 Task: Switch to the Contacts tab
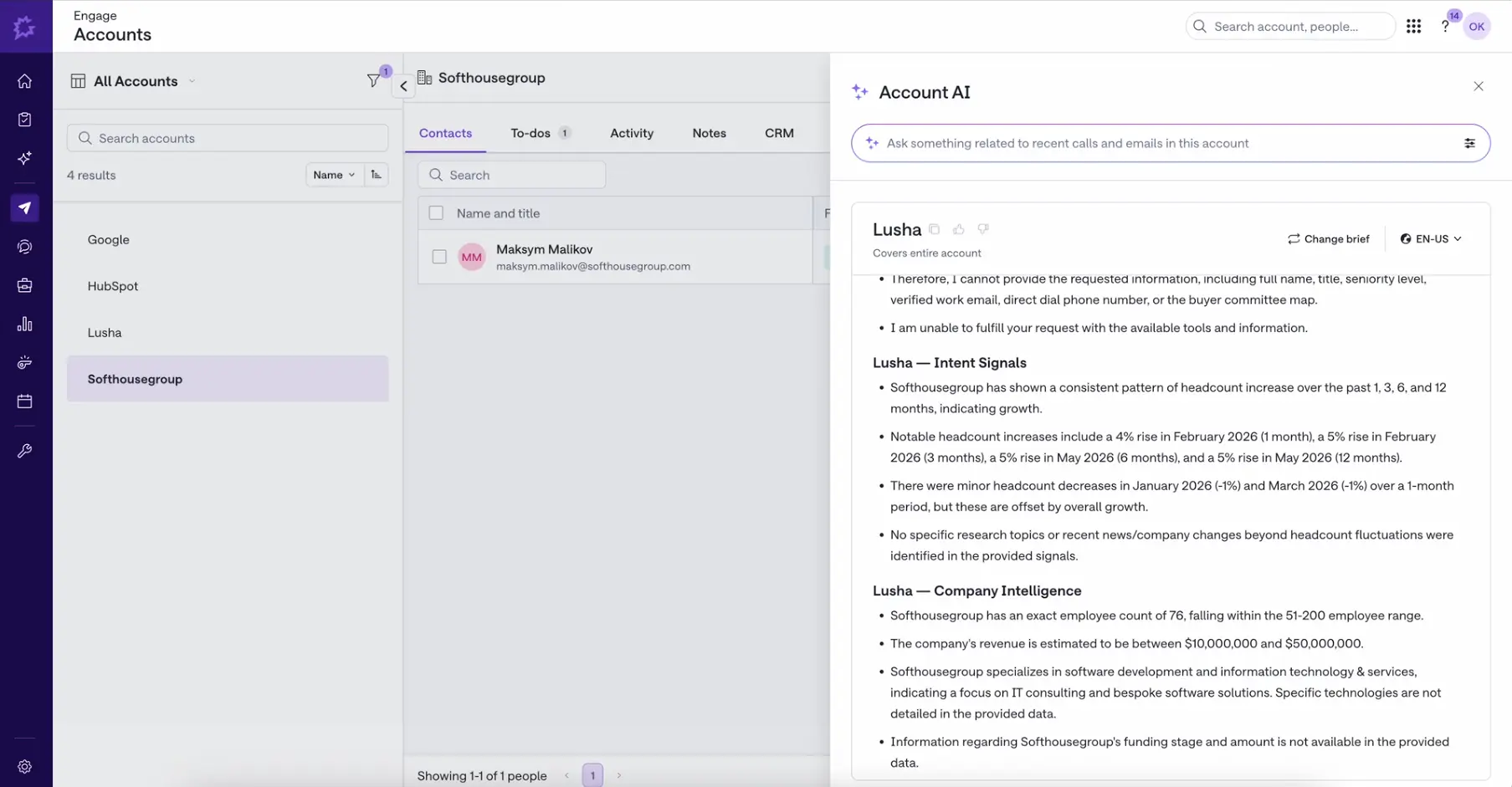445,133
